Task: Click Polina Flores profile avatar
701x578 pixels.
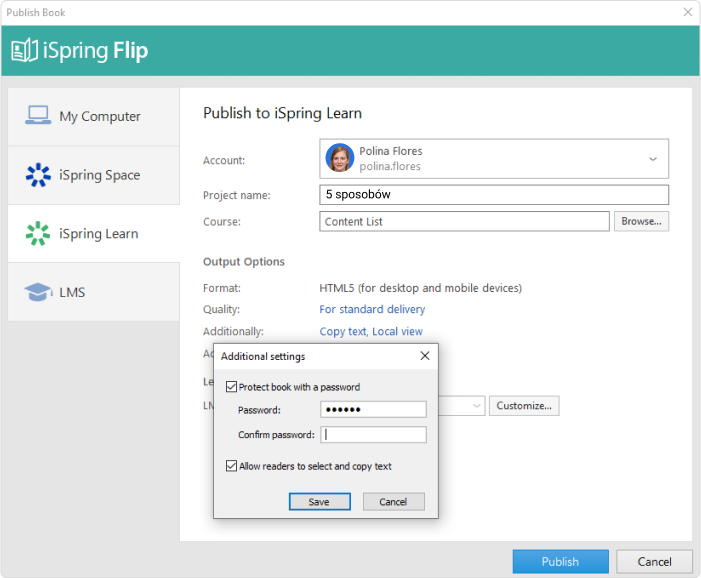Action: pyautogui.click(x=340, y=158)
